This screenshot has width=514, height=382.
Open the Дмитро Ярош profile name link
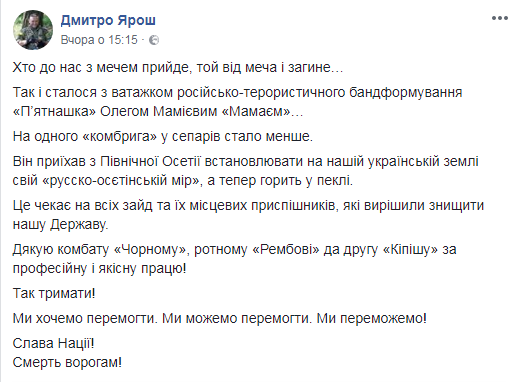pyautogui.click(x=108, y=20)
